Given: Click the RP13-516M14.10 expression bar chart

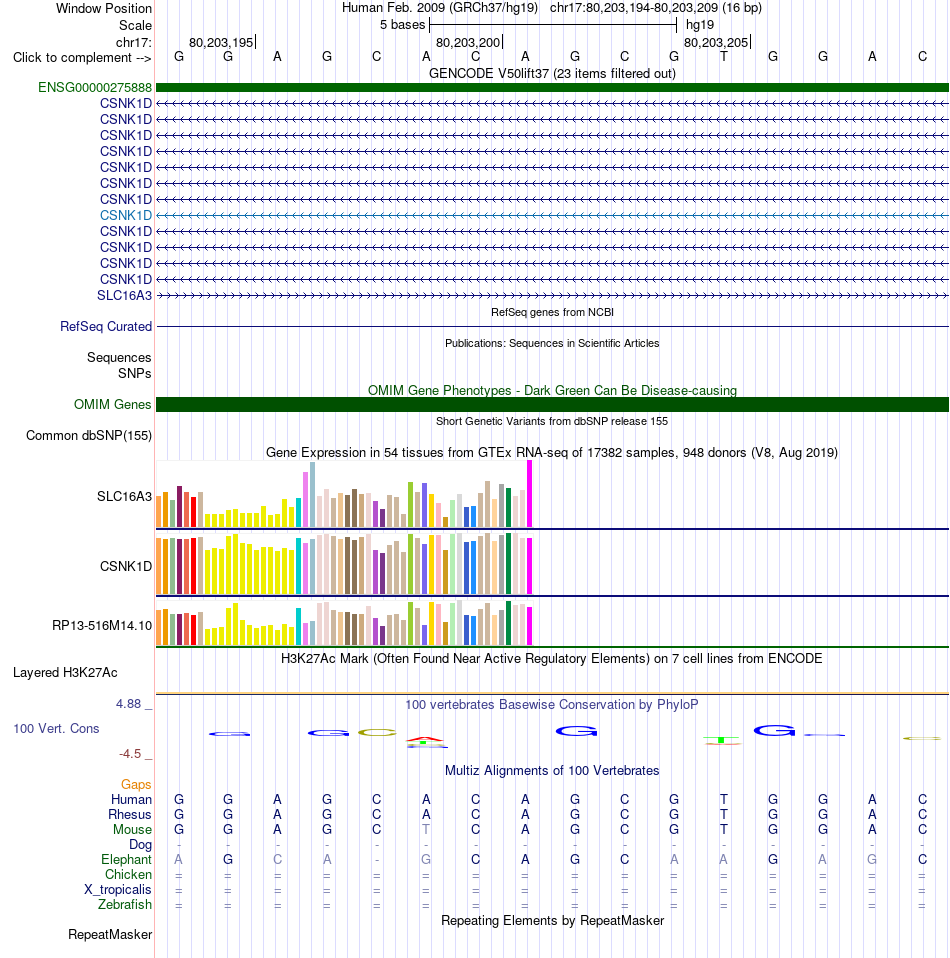Looking at the screenshot, I should [x=345, y=623].
